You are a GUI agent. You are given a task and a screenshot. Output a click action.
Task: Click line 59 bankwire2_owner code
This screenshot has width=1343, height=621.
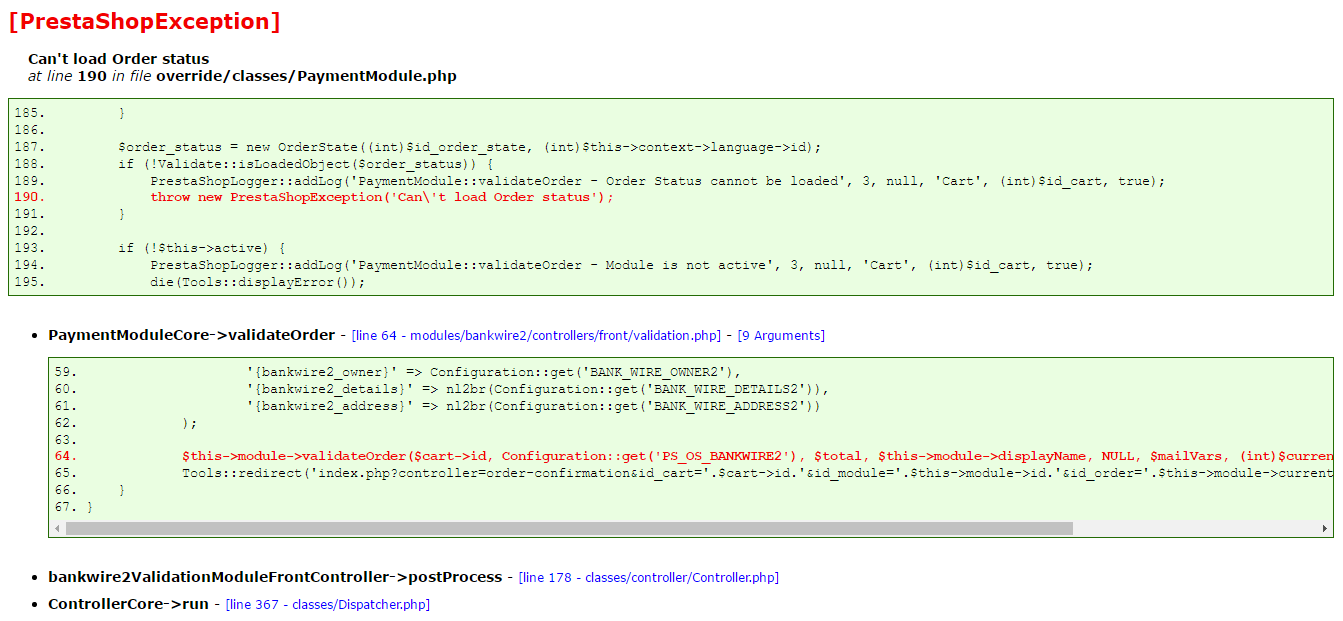(x=494, y=371)
